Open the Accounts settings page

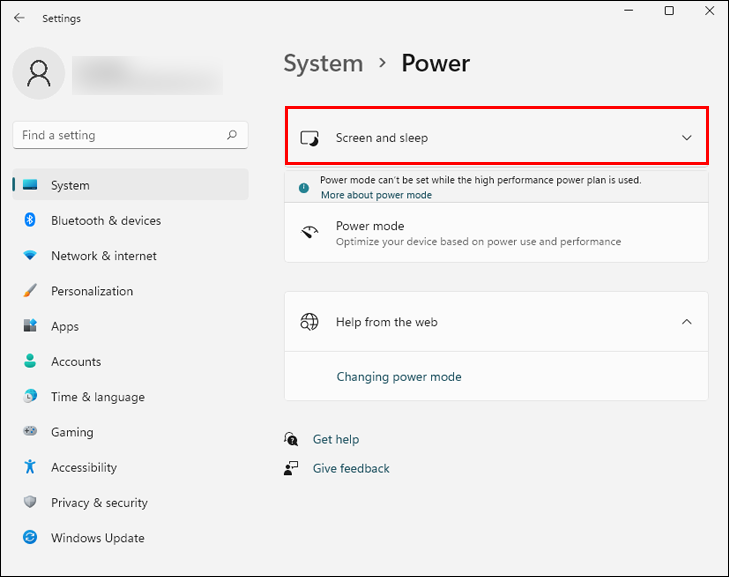tap(76, 362)
